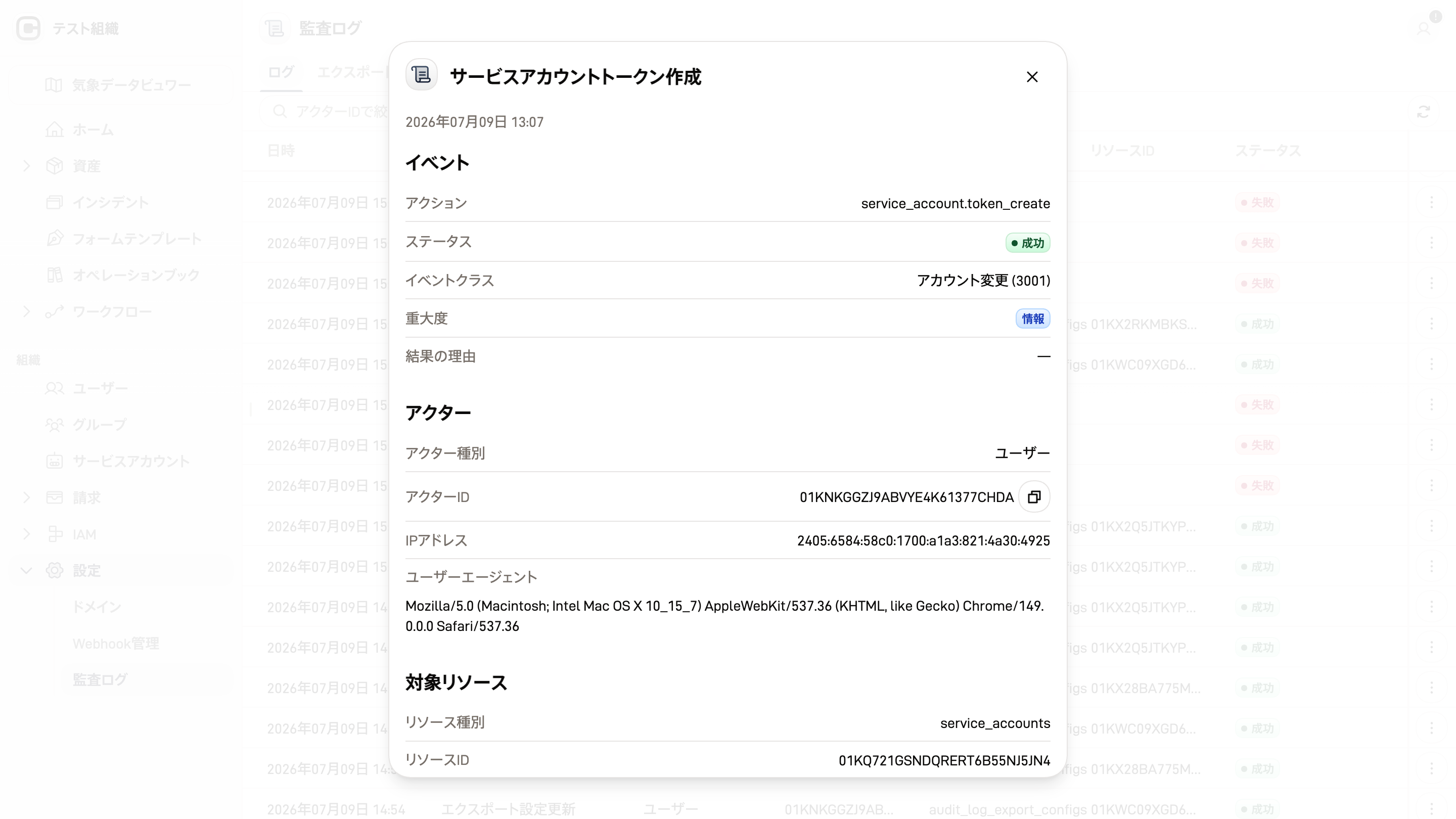This screenshot has height=819, width=1456.
Task: Open row menu for last visible 14:54 row
Action: tap(1431, 809)
